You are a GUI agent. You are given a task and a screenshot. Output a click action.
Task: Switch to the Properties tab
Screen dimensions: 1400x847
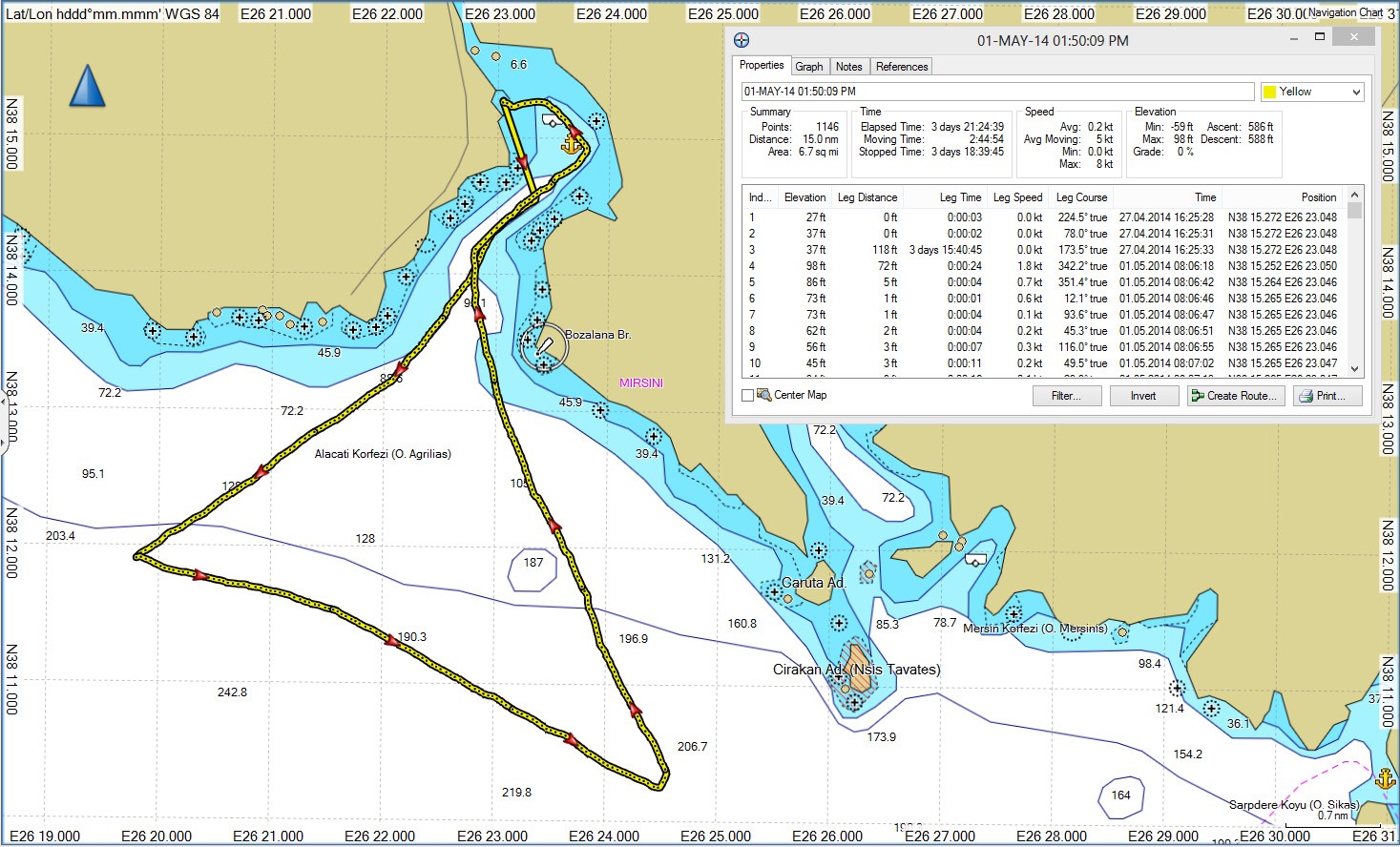pyautogui.click(x=762, y=66)
